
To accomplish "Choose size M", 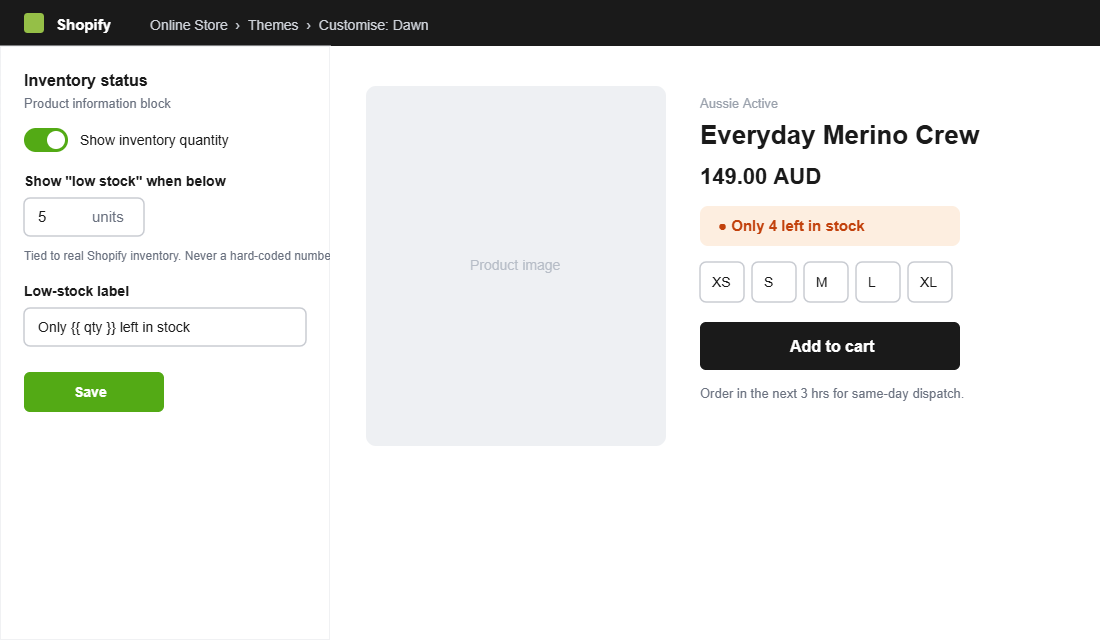I will click(x=826, y=282).
